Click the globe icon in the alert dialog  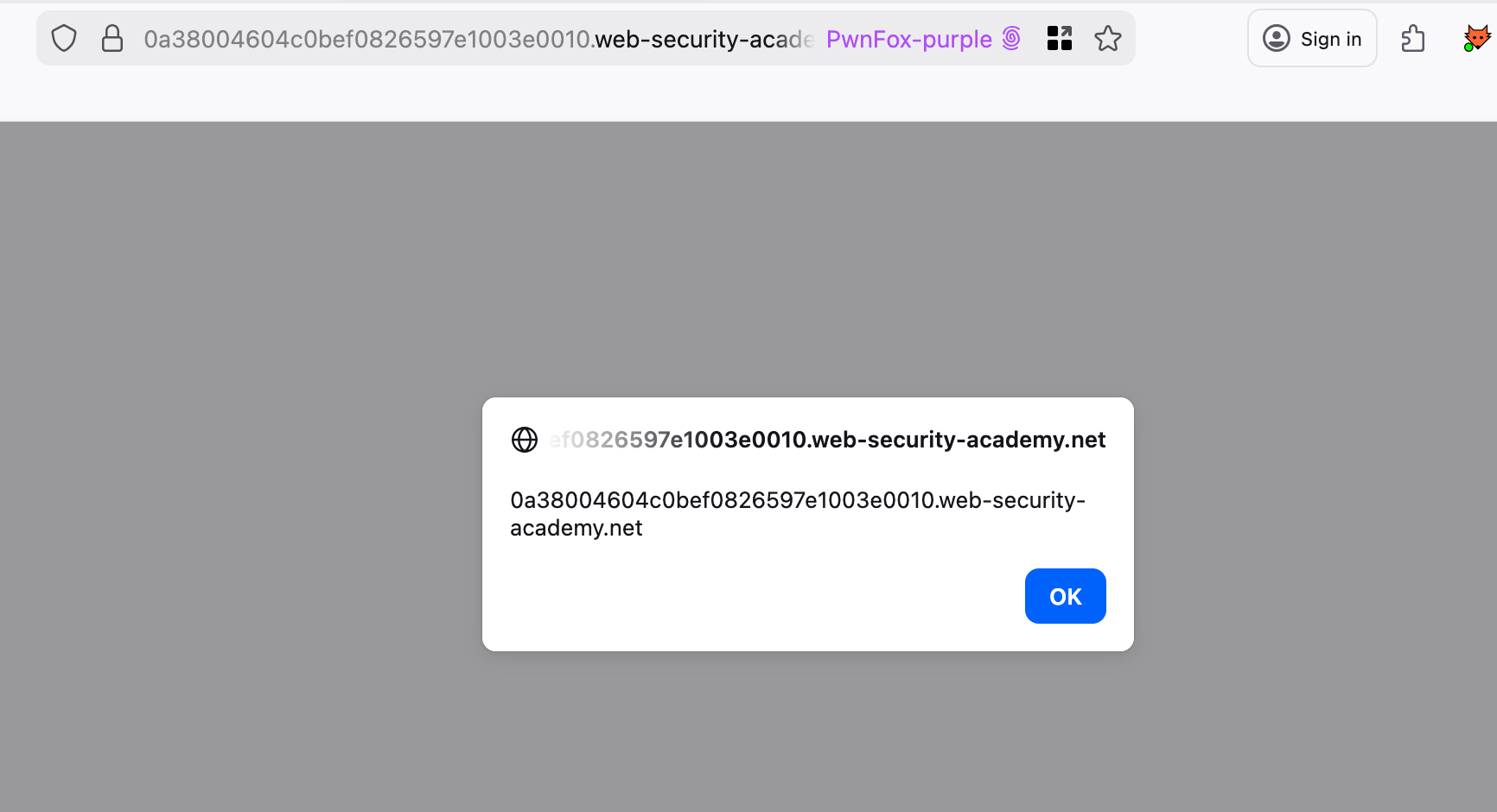(525, 440)
